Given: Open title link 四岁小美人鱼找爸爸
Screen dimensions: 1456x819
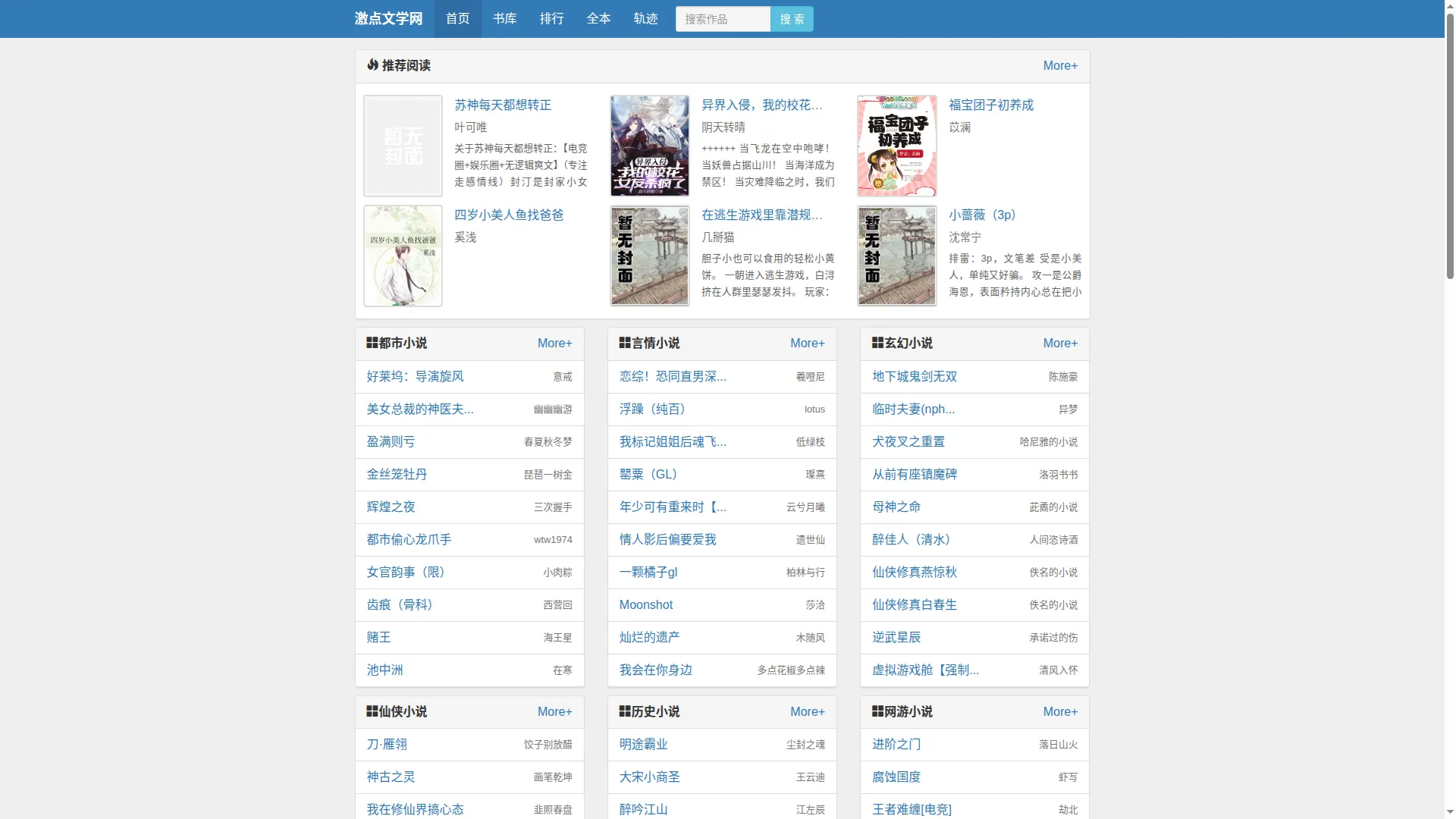Looking at the screenshot, I should tap(509, 215).
